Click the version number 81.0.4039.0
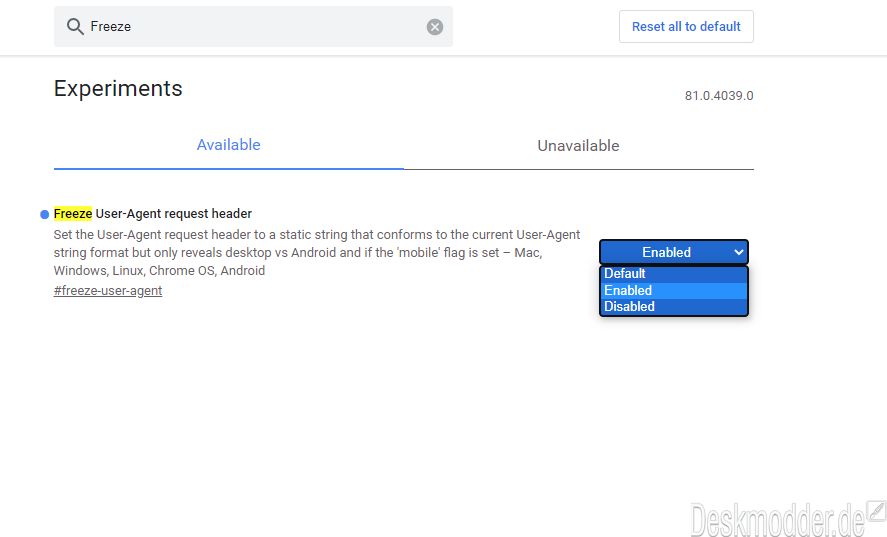 pos(719,96)
